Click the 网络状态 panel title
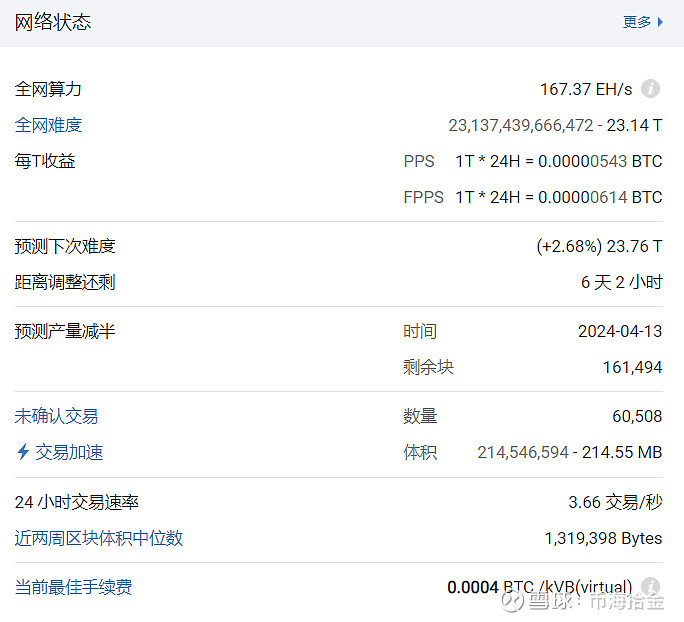The width and height of the screenshot is (684, 622). coord(53,22)
